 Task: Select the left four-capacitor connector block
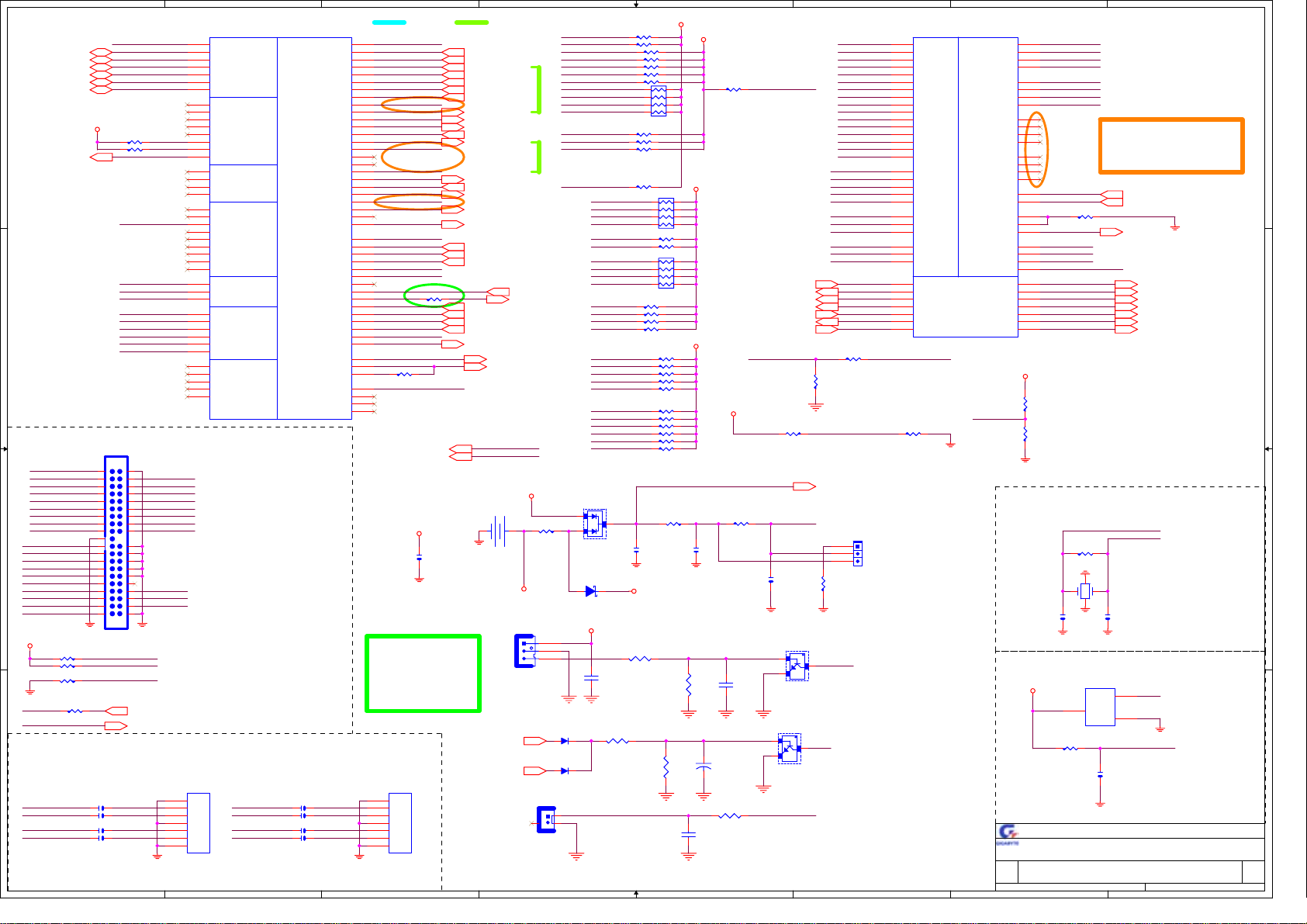199,823
